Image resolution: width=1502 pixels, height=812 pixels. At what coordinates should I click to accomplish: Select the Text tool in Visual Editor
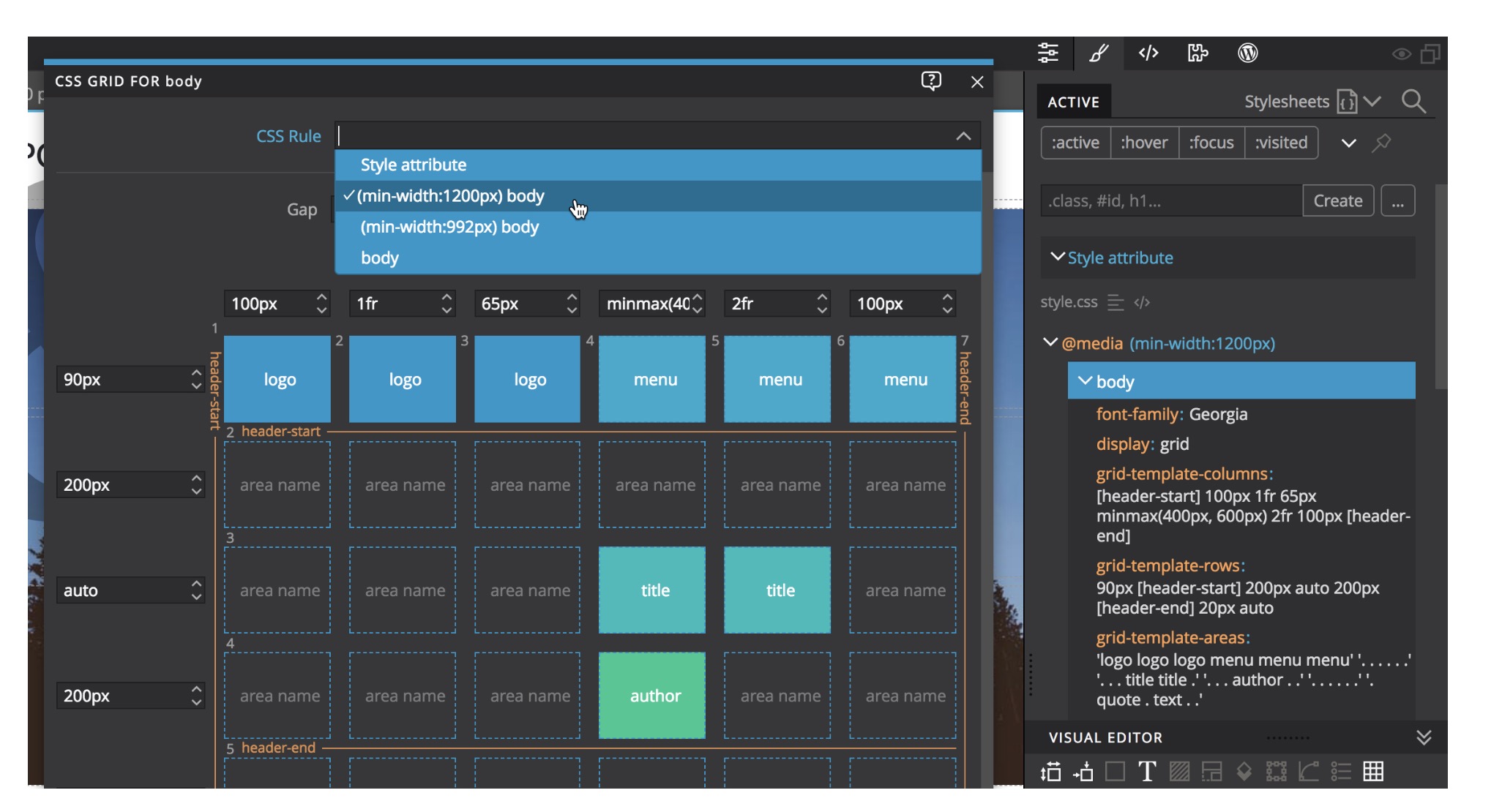coord(1146,771)
